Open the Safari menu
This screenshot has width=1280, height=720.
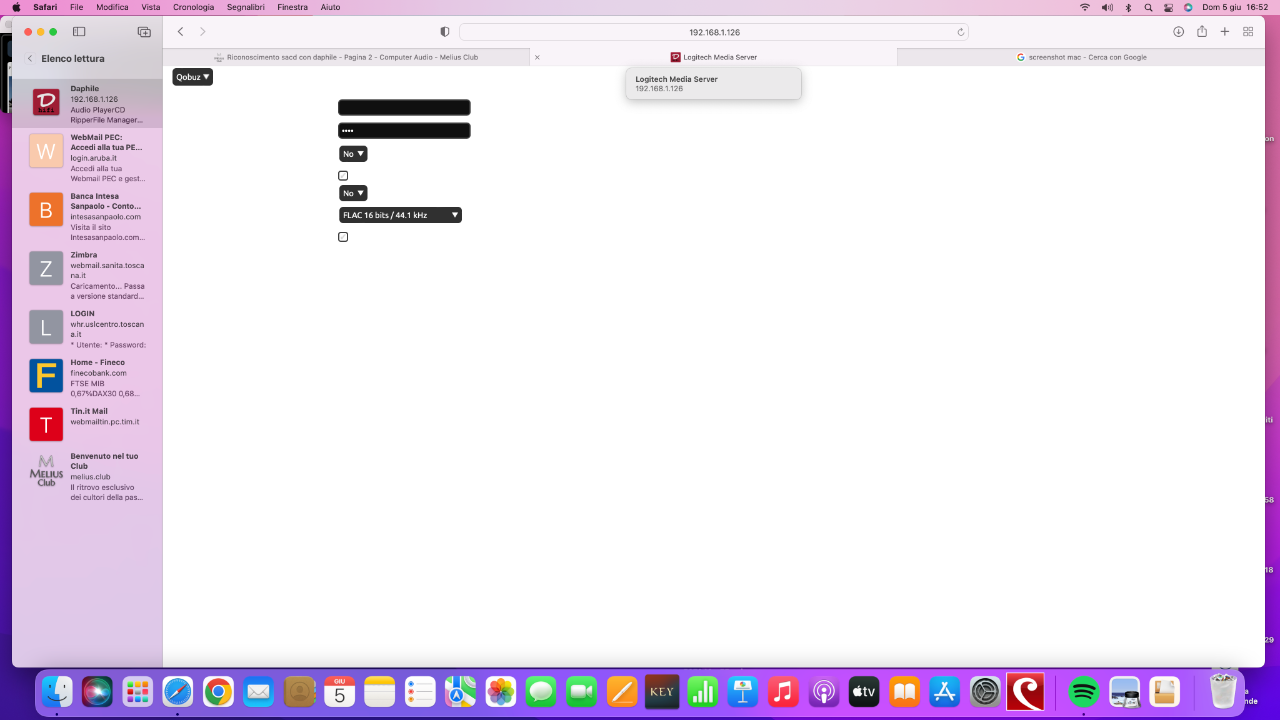point(45,7)
